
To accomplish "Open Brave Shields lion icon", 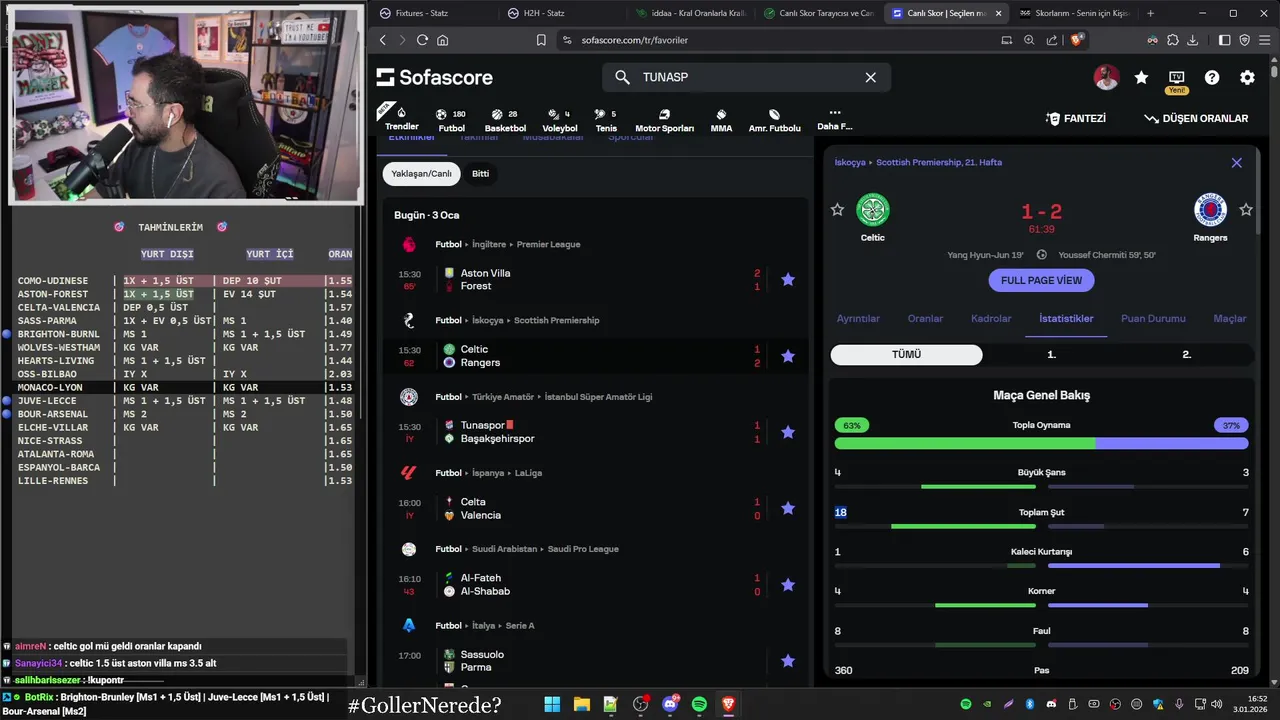I will click(x=1077, y=40).
